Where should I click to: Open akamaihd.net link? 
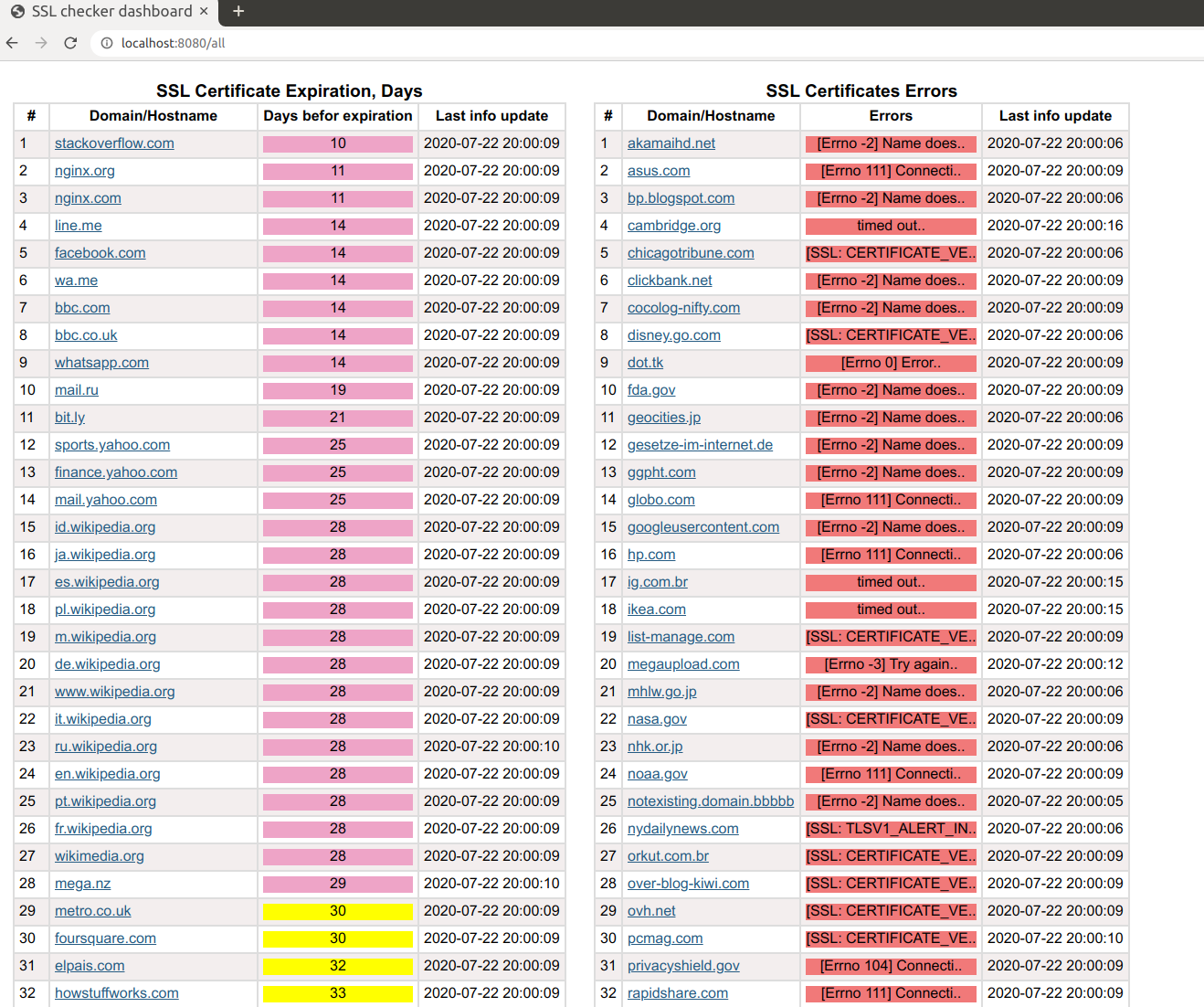click(671, 143)
